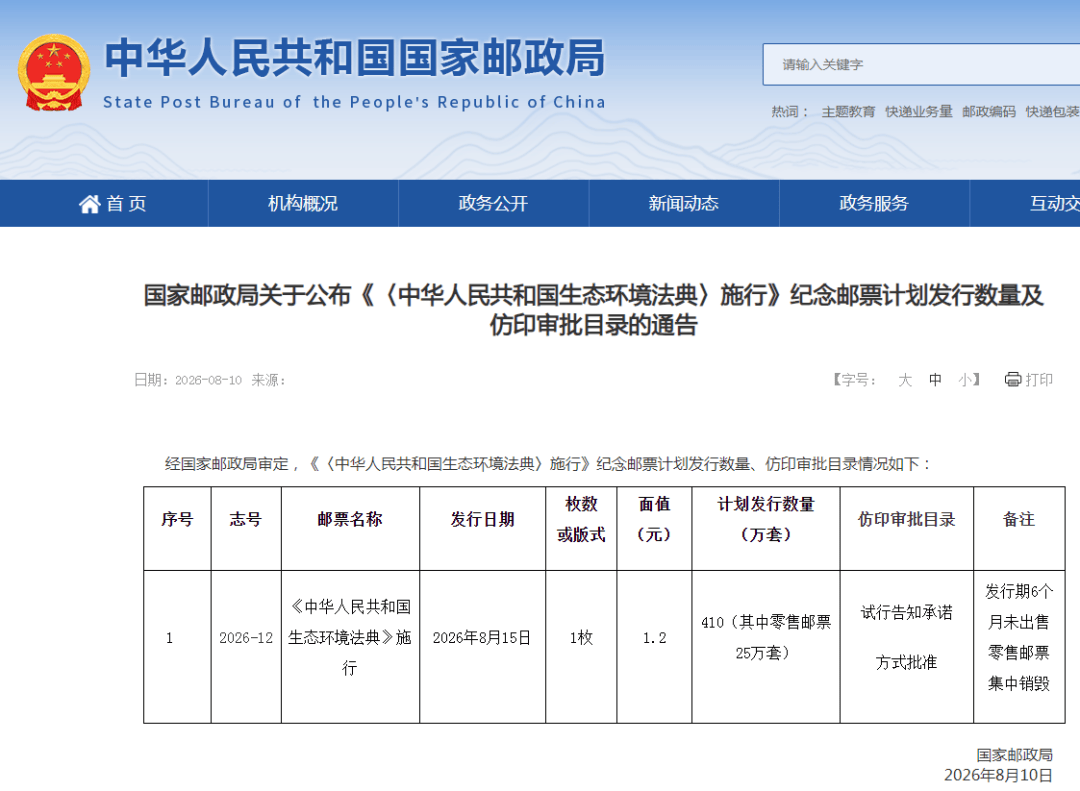This screenshot has width=1080, height=791.
Task: Open the 政务服务 menu
Action: (874, 204)
